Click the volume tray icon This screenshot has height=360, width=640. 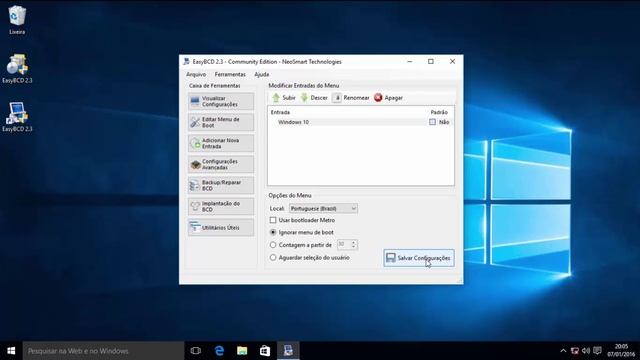586,351
